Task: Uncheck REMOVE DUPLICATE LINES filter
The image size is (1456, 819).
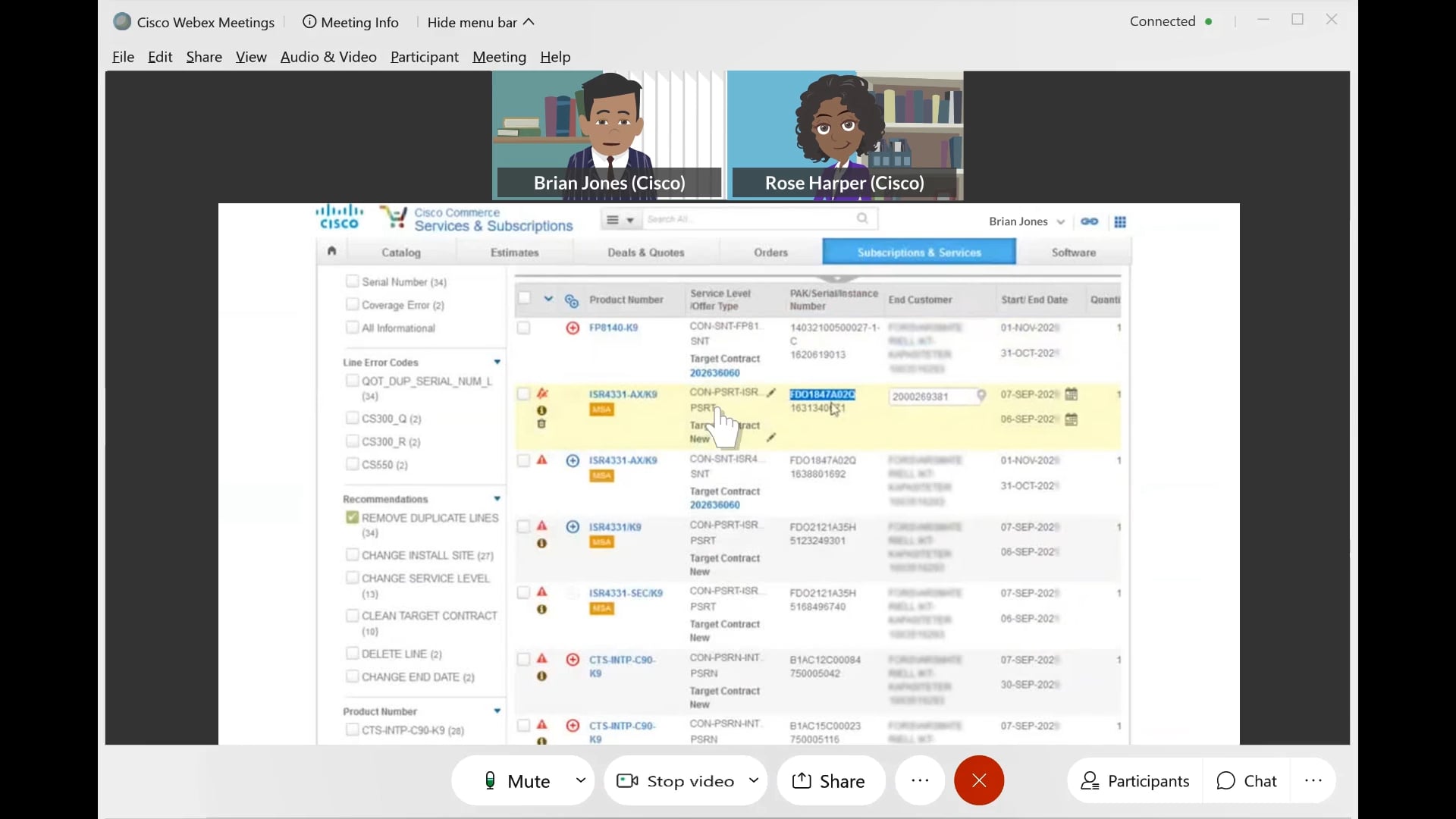Action: (352, 517)
